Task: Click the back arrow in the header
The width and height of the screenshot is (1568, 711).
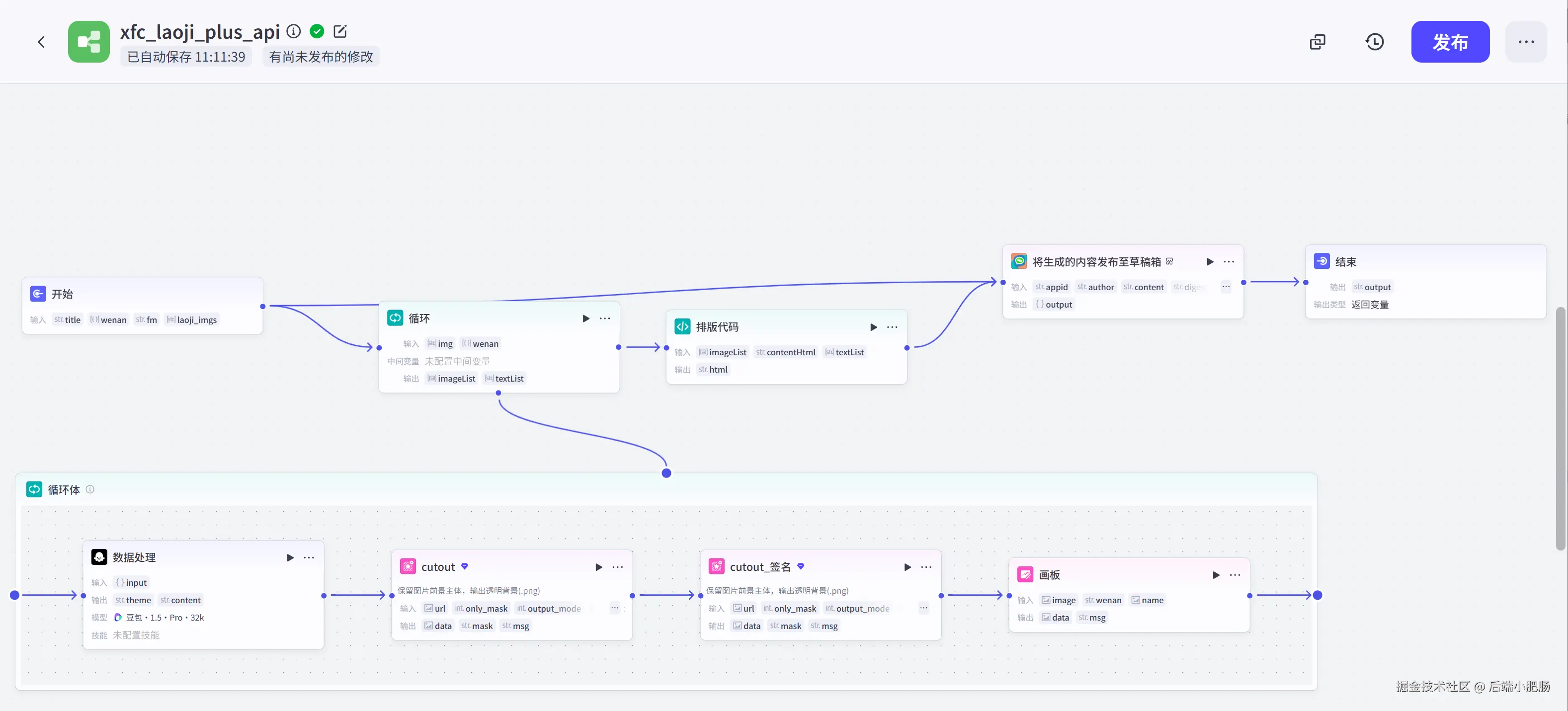Action: tap(41, 42)
